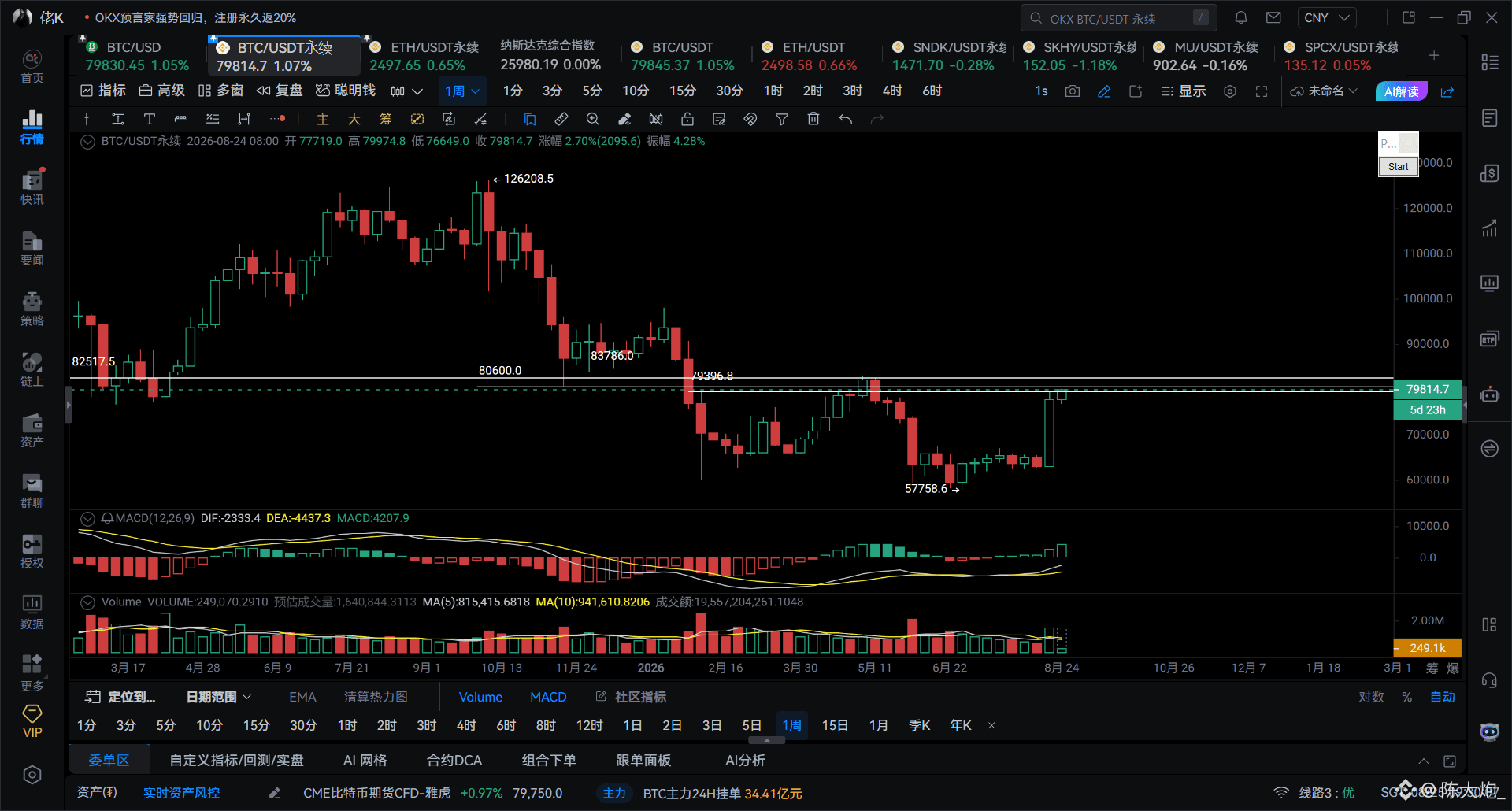This screenshot has width=1512, height=811.
Task: Open the 策略 strategy sidebar icon
Action: pos(31,309)
